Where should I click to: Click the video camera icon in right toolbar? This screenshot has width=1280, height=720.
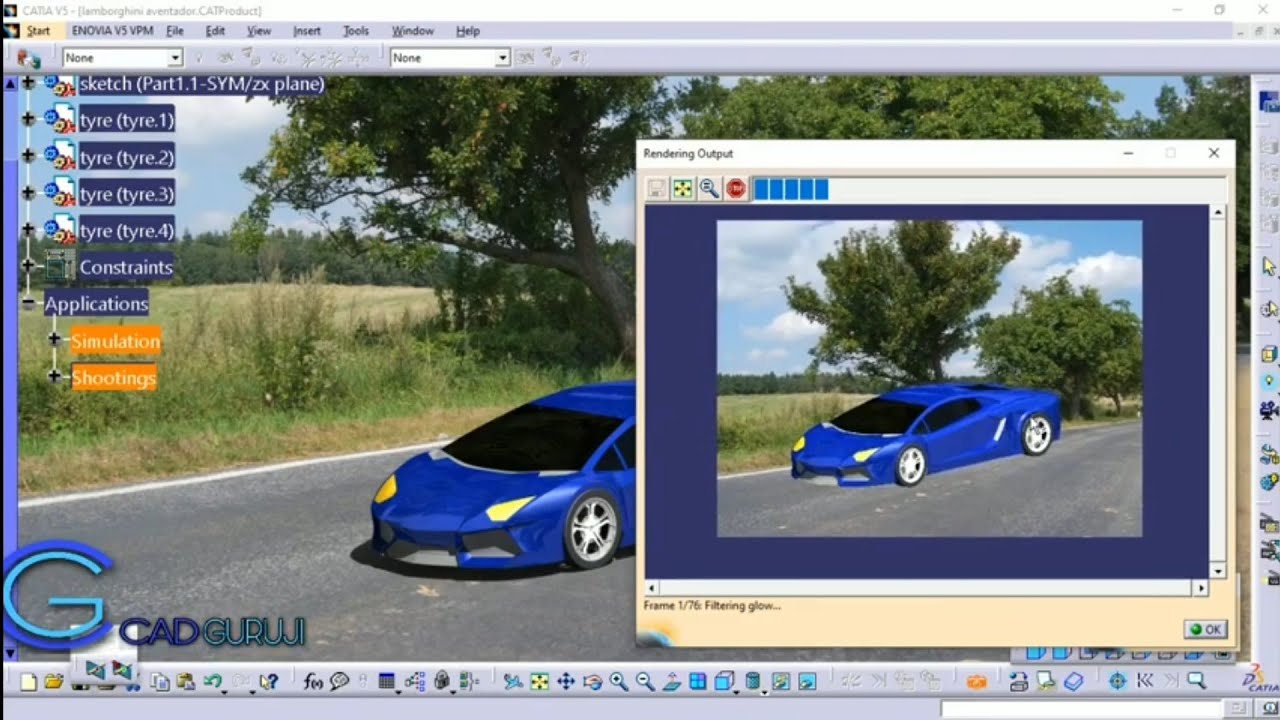1269,409
